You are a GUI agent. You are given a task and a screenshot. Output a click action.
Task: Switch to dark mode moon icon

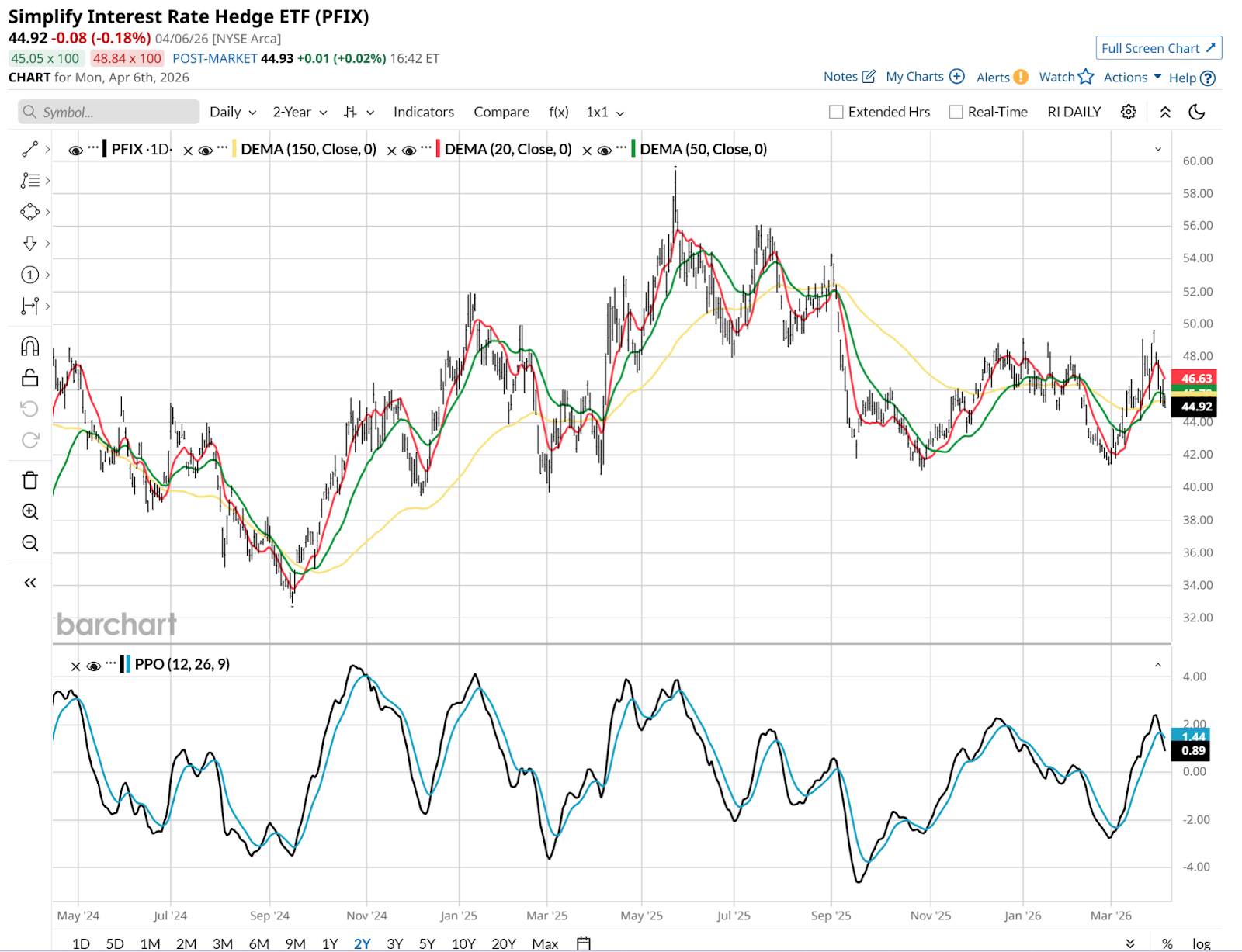(1197, 112)
